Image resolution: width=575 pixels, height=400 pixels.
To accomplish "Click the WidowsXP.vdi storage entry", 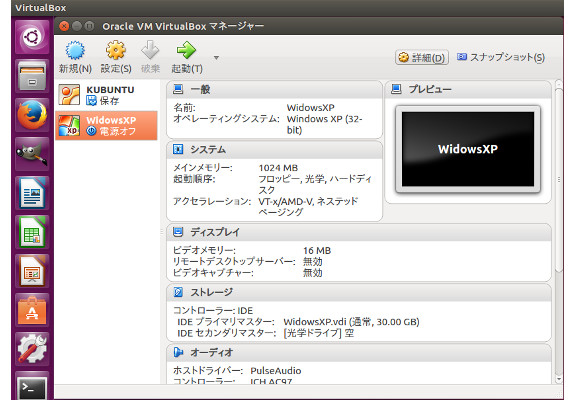I will 351,322.
